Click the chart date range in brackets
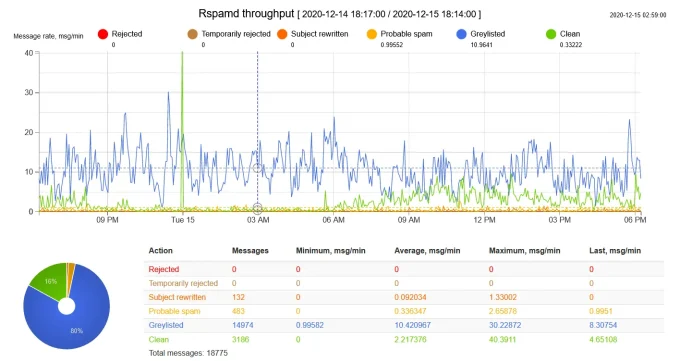Image resolution: width=680 pixels, height=361 pixels. [389, 14]
